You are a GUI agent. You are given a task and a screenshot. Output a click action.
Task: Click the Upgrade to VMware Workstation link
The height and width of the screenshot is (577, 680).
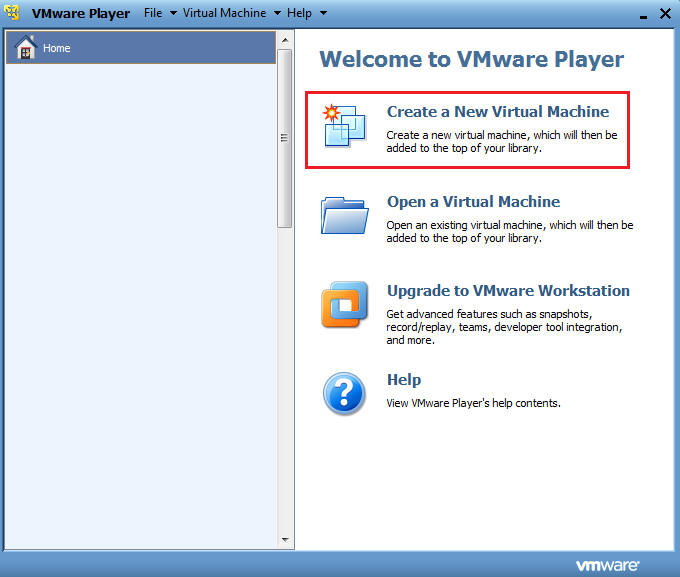508,291
